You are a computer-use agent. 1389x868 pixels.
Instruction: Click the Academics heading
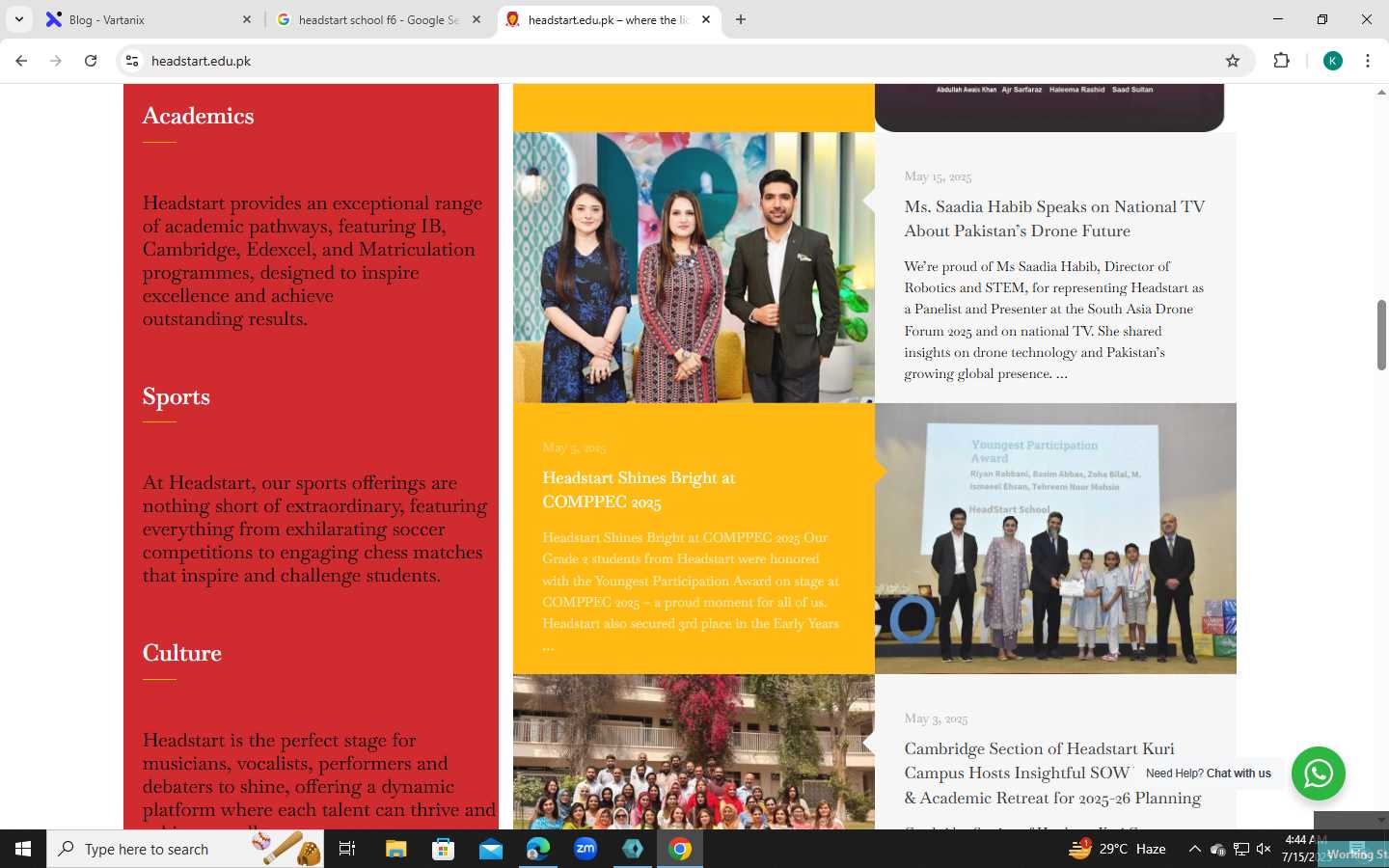coord(199,116)
